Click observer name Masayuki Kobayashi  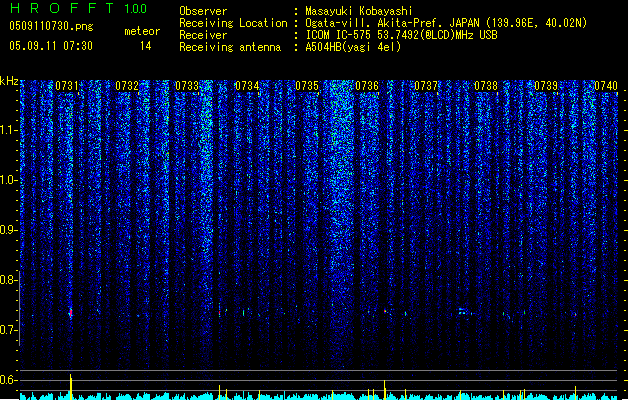coord(359,11)
